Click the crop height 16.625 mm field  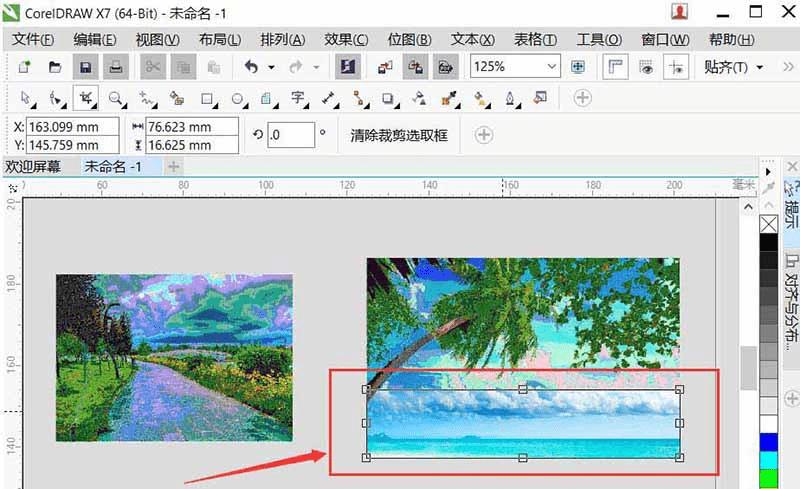point(192,145)
